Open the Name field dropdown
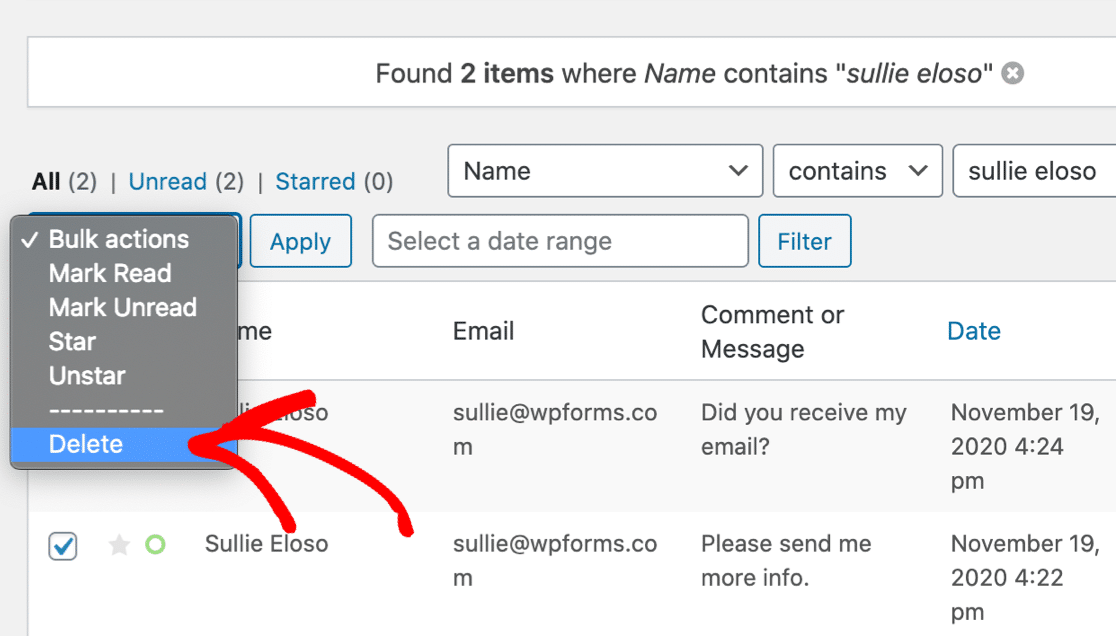 pos(605,171)
